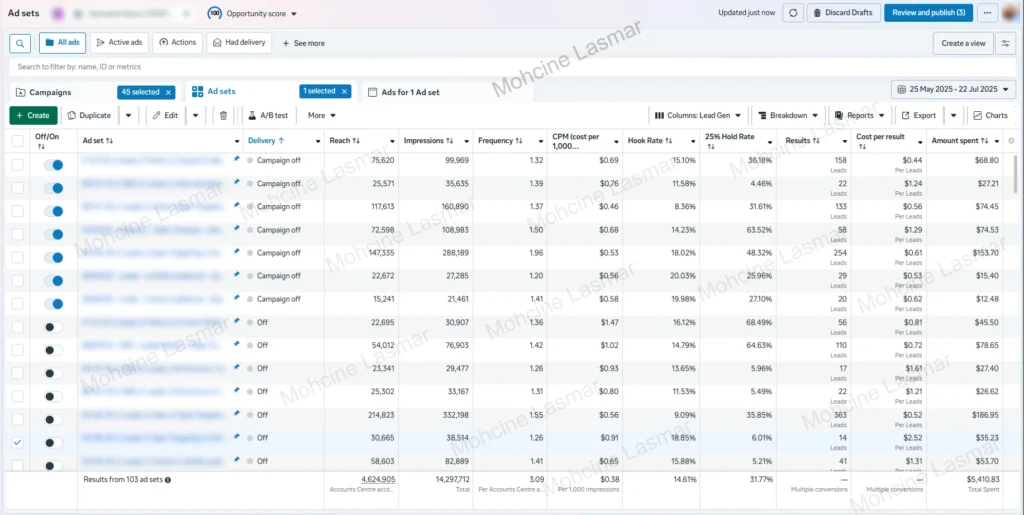This screenshot has width=1024, height=515.
Task: Tick the select-all checkbox in header
Action: pyautogui.click(x=17, y=141)
